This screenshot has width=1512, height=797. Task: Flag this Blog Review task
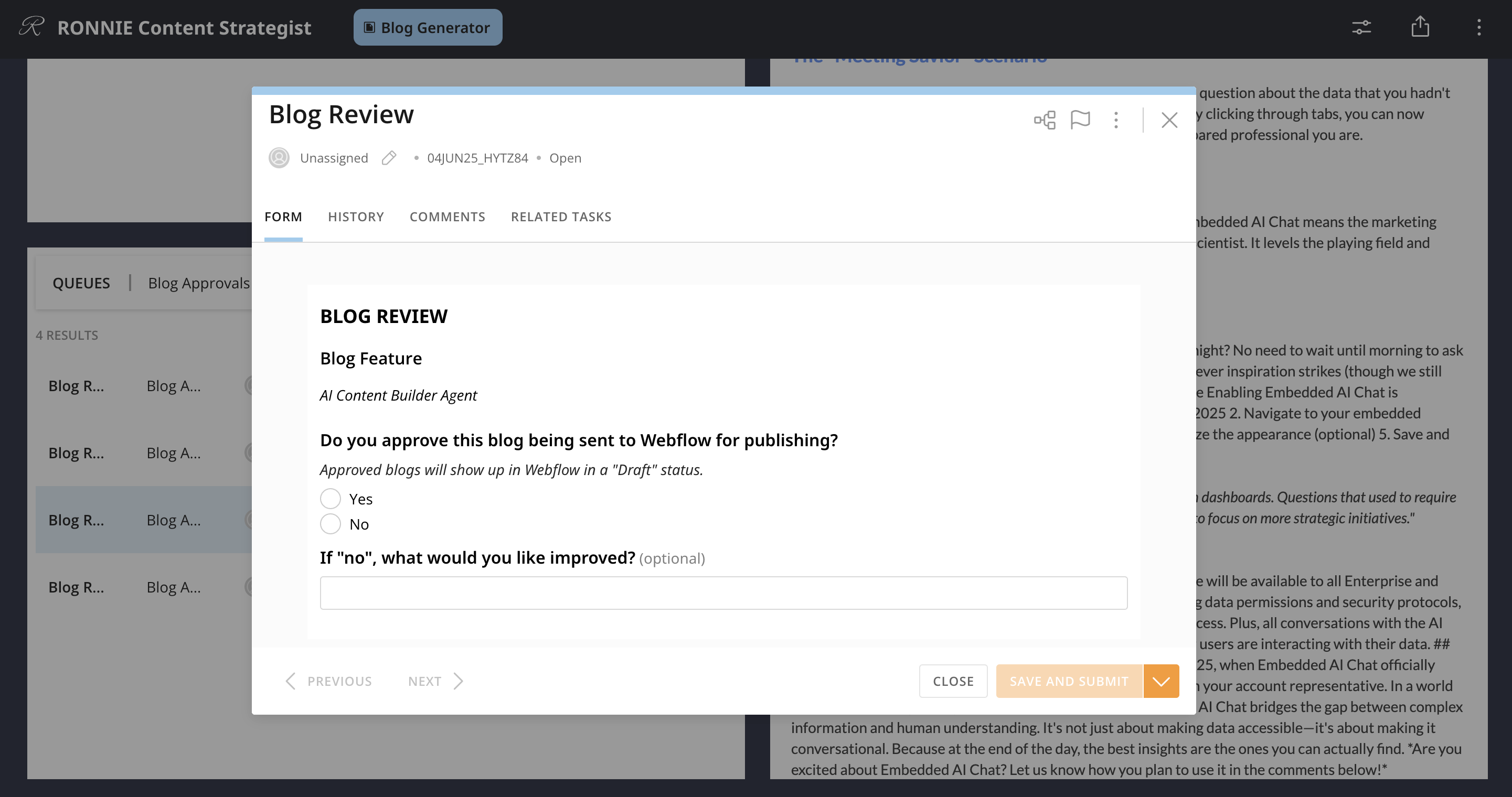1081,120
